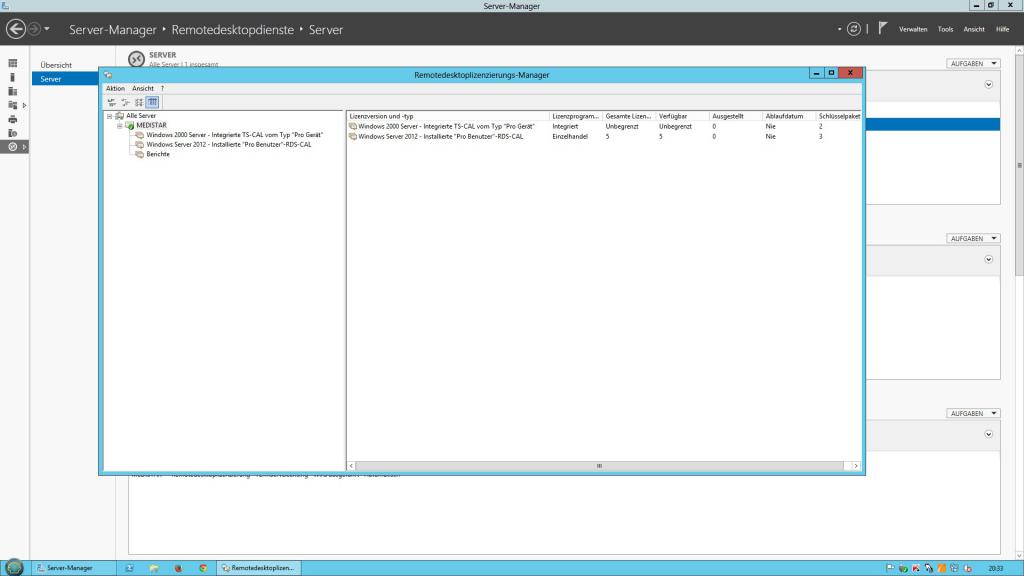
Task: Click the MEDISTAR server icon
Action: [x=129, y=125]
